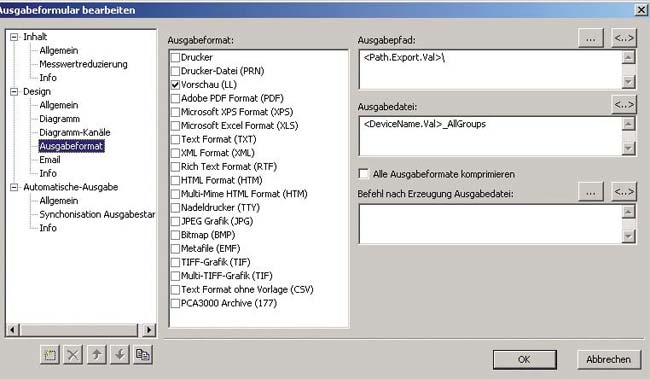Check Rich Text Format (RTF)
The height and width of the screenshot is (379, 650).
point(175,167)
